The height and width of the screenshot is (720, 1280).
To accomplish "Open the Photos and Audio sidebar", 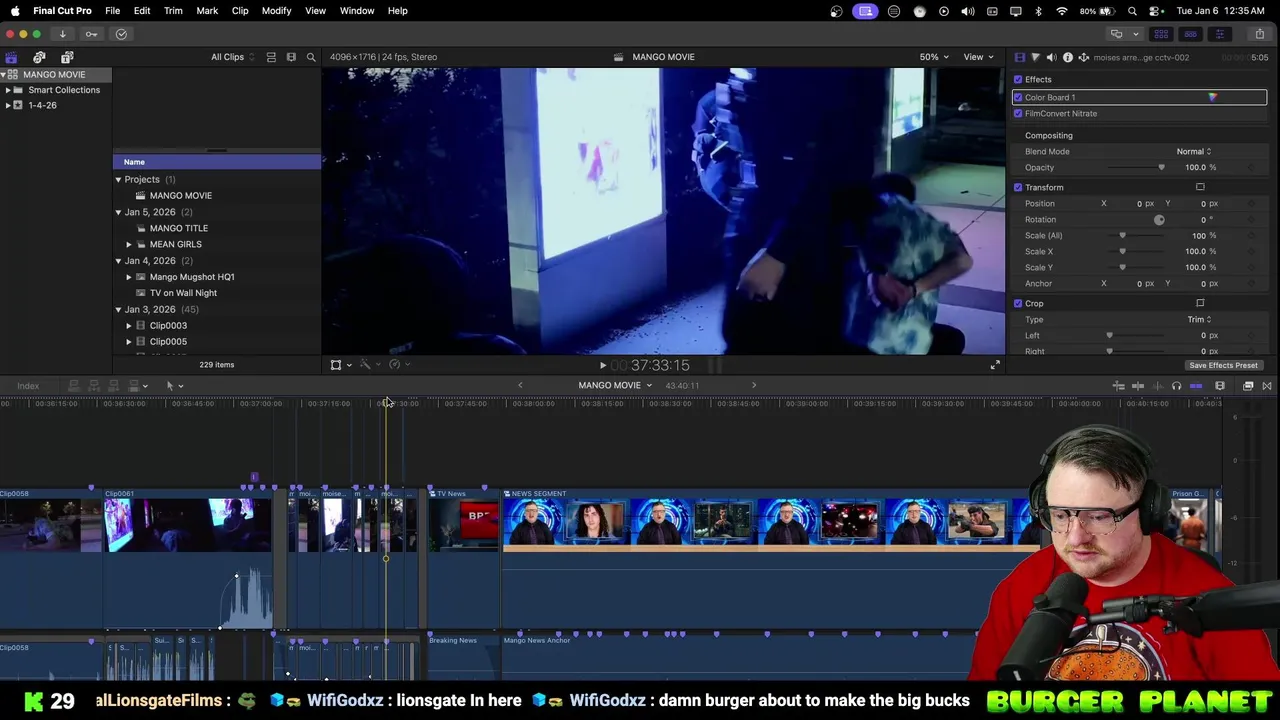I will point(39,57).
